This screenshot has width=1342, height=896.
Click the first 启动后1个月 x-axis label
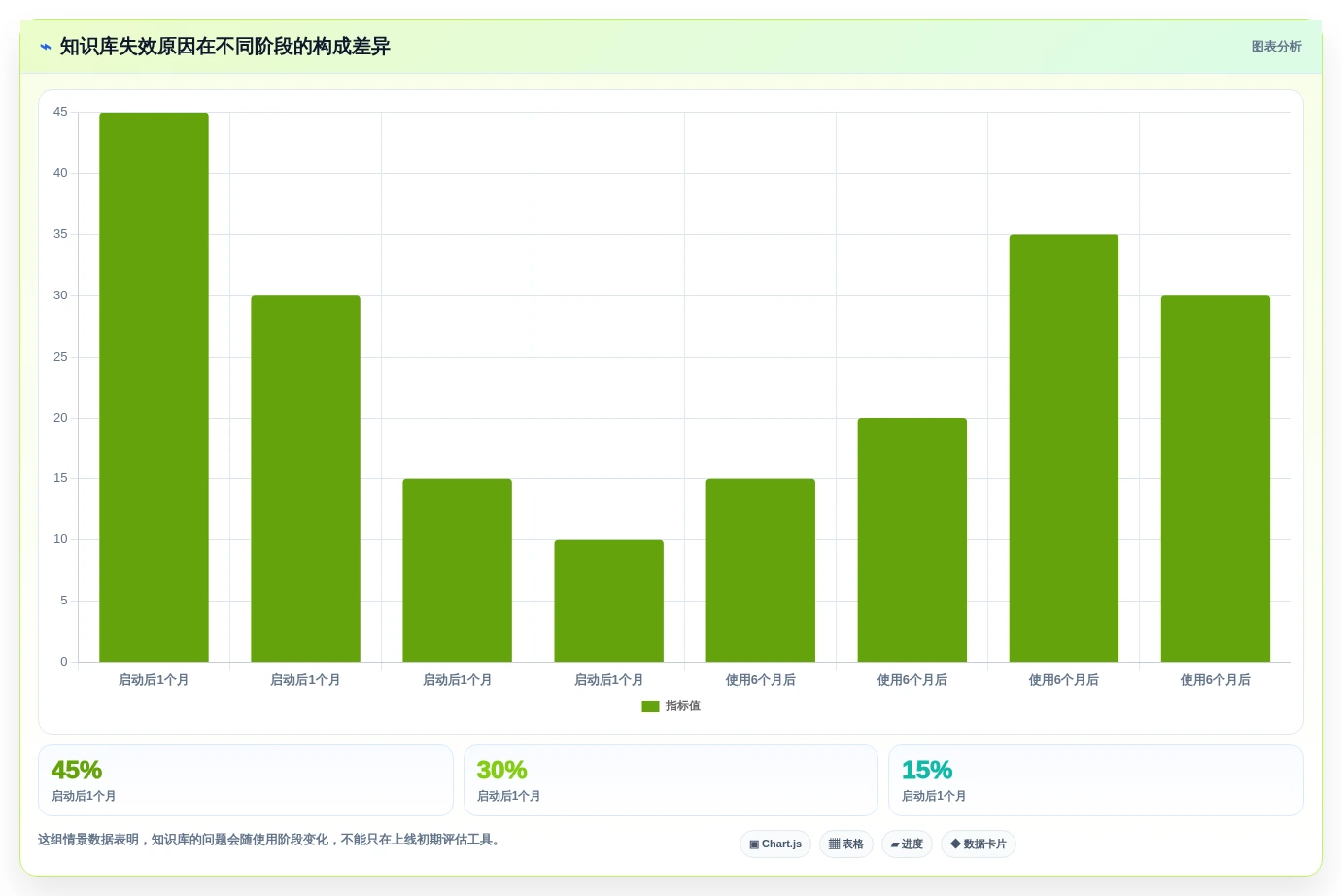pos(154,680)
